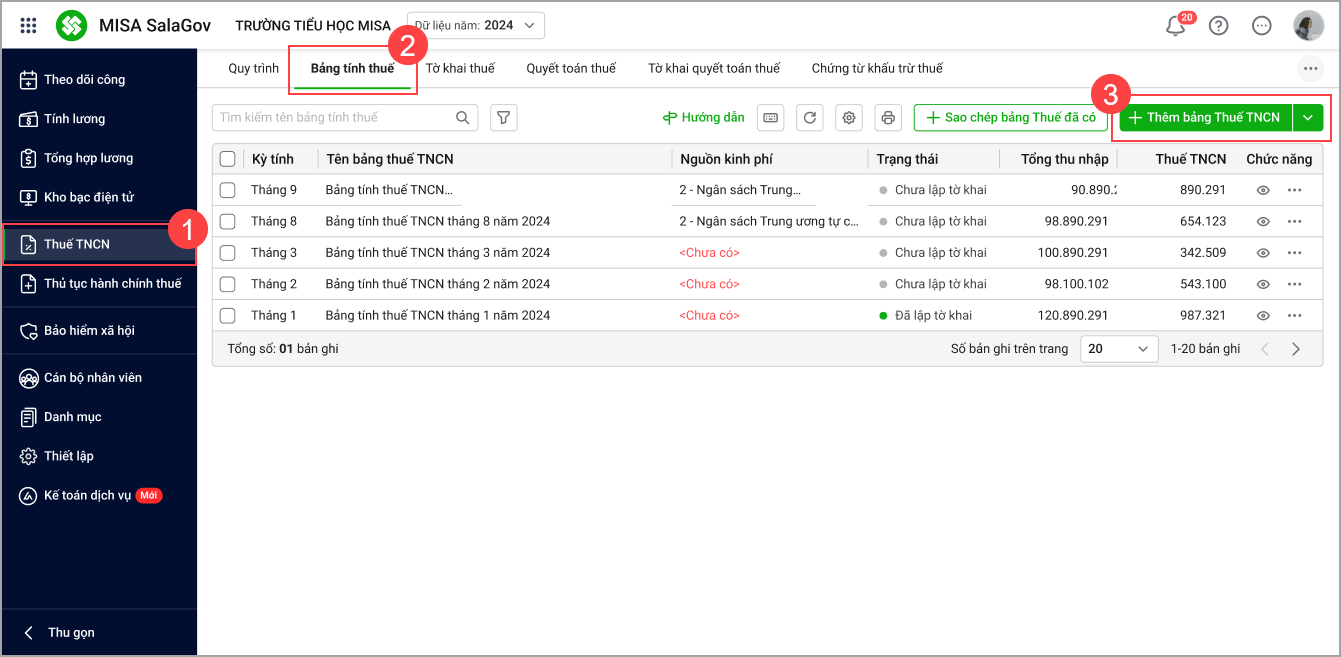This screenshot has width=1341, height=657.
Task: Open the Hướng dẫn guide link
Action: click(704, 118)
